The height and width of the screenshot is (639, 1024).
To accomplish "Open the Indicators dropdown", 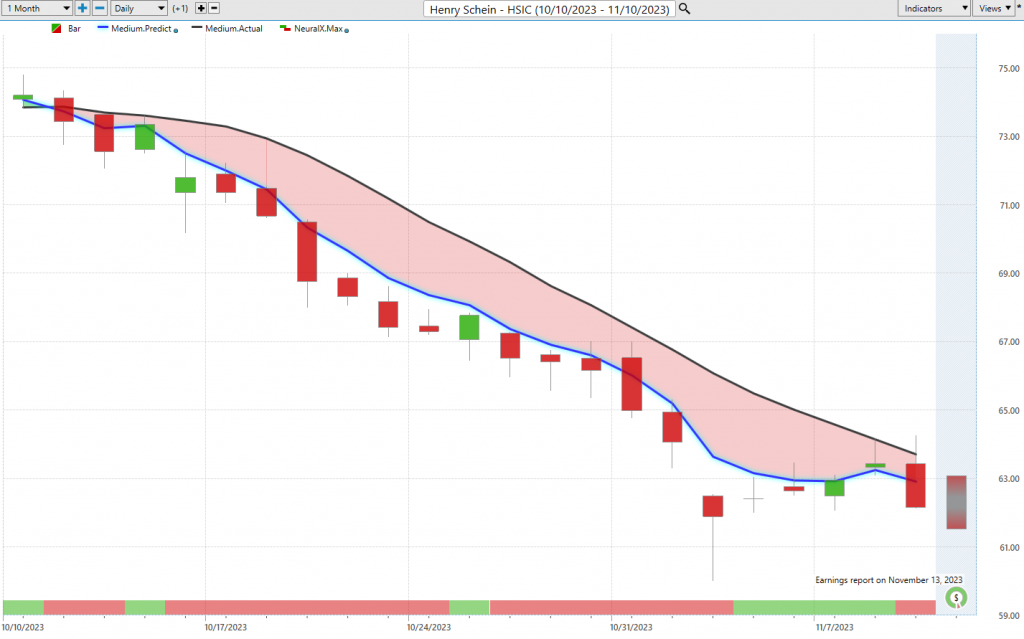I will coord(934,8).
